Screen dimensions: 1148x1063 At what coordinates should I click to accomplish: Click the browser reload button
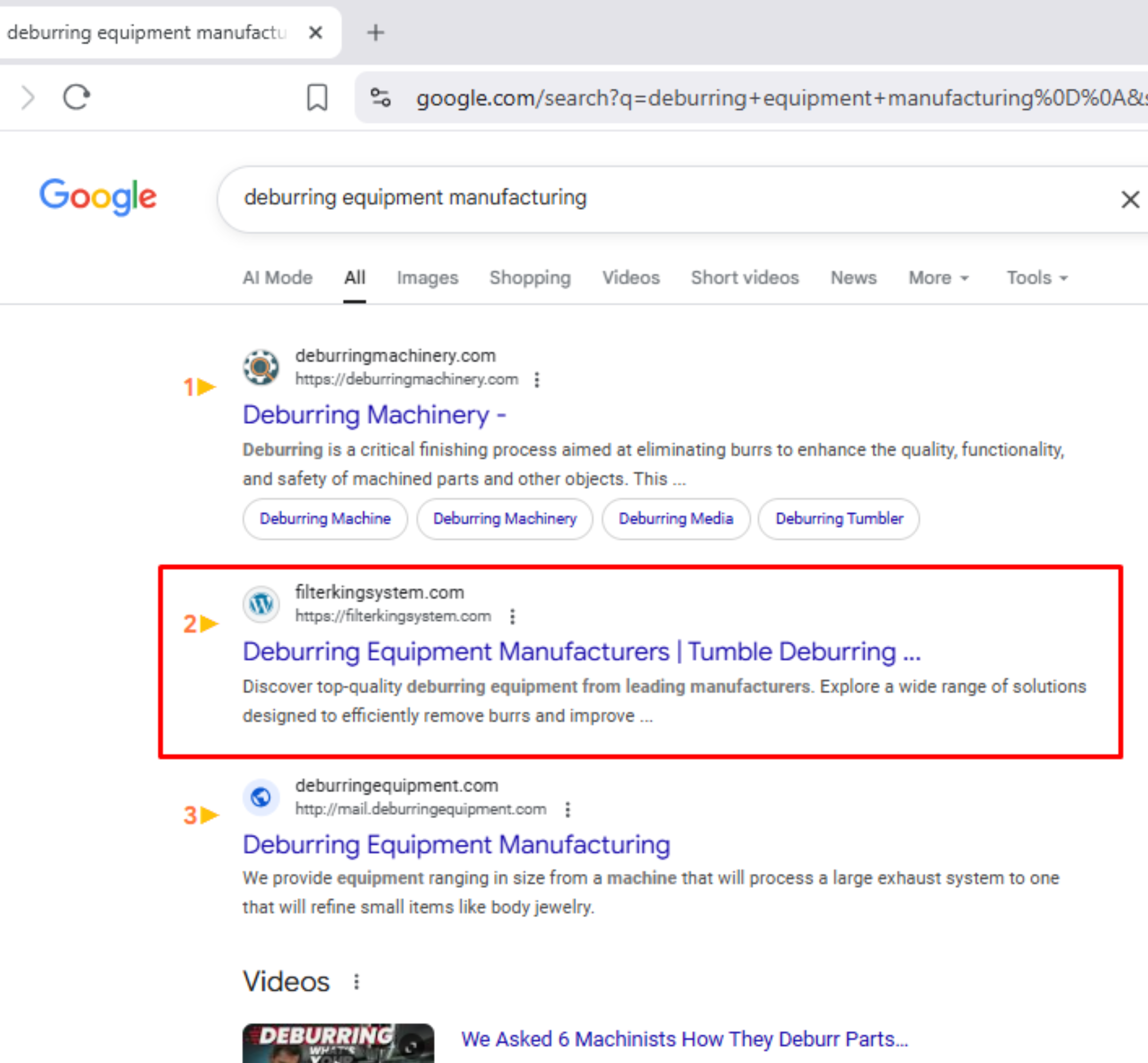[76, 96]
